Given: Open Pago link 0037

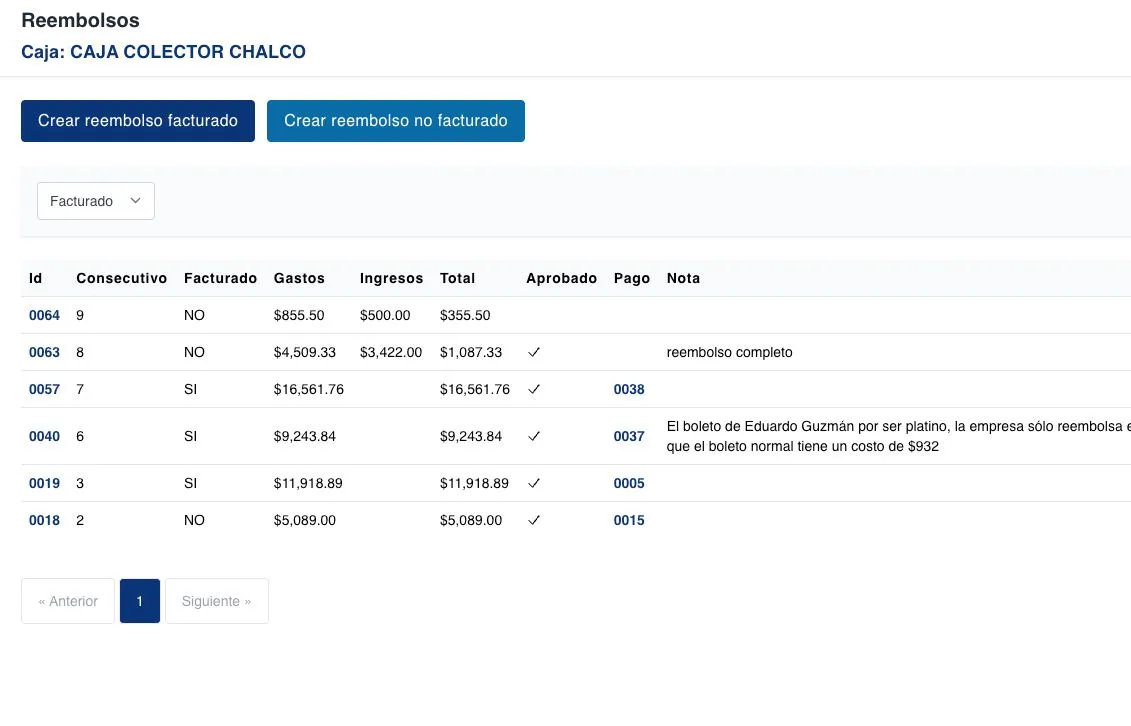Looking at the screenshot, I should tap(629, 436).
